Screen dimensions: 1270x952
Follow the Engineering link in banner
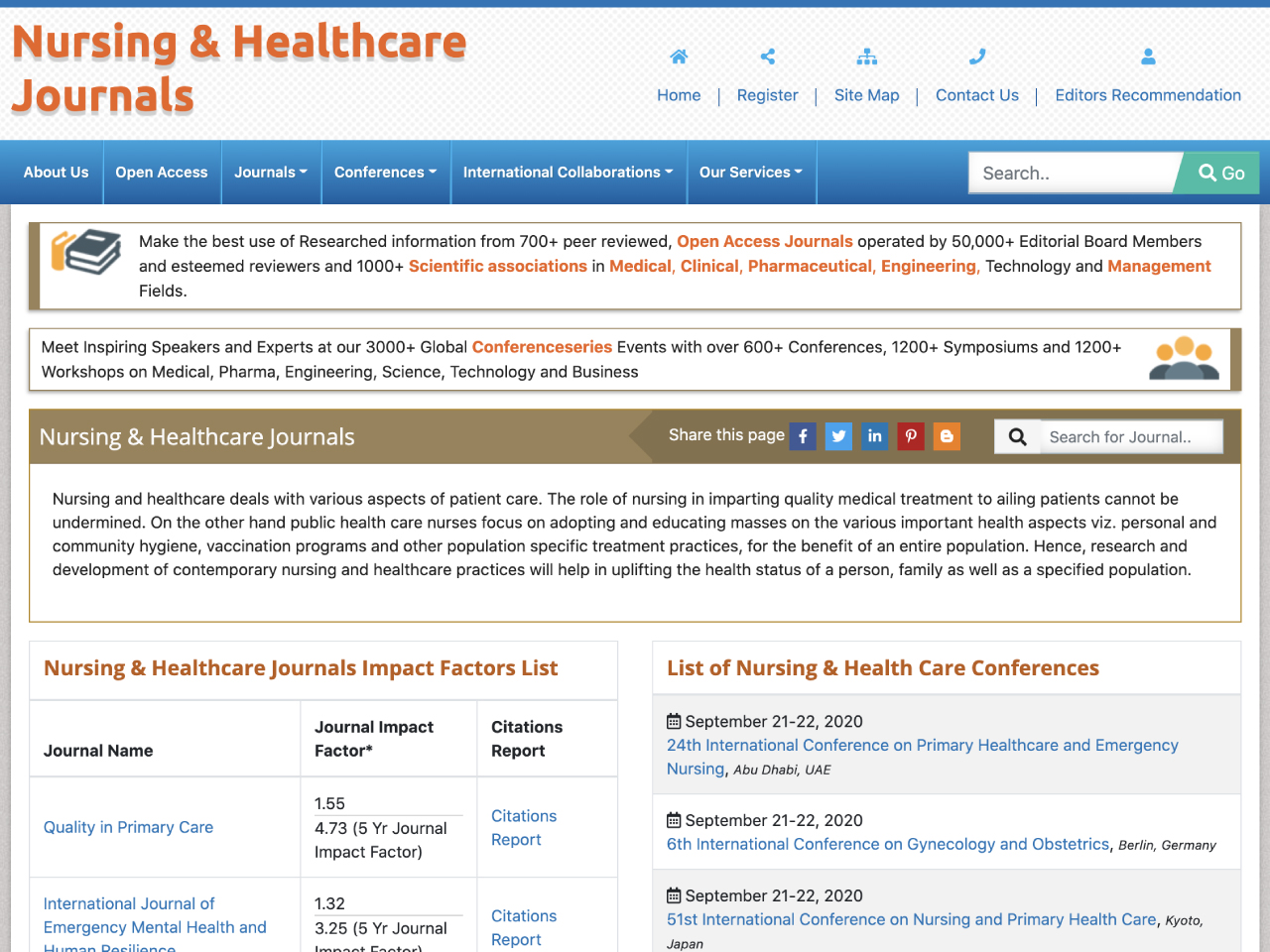point(929,266)
